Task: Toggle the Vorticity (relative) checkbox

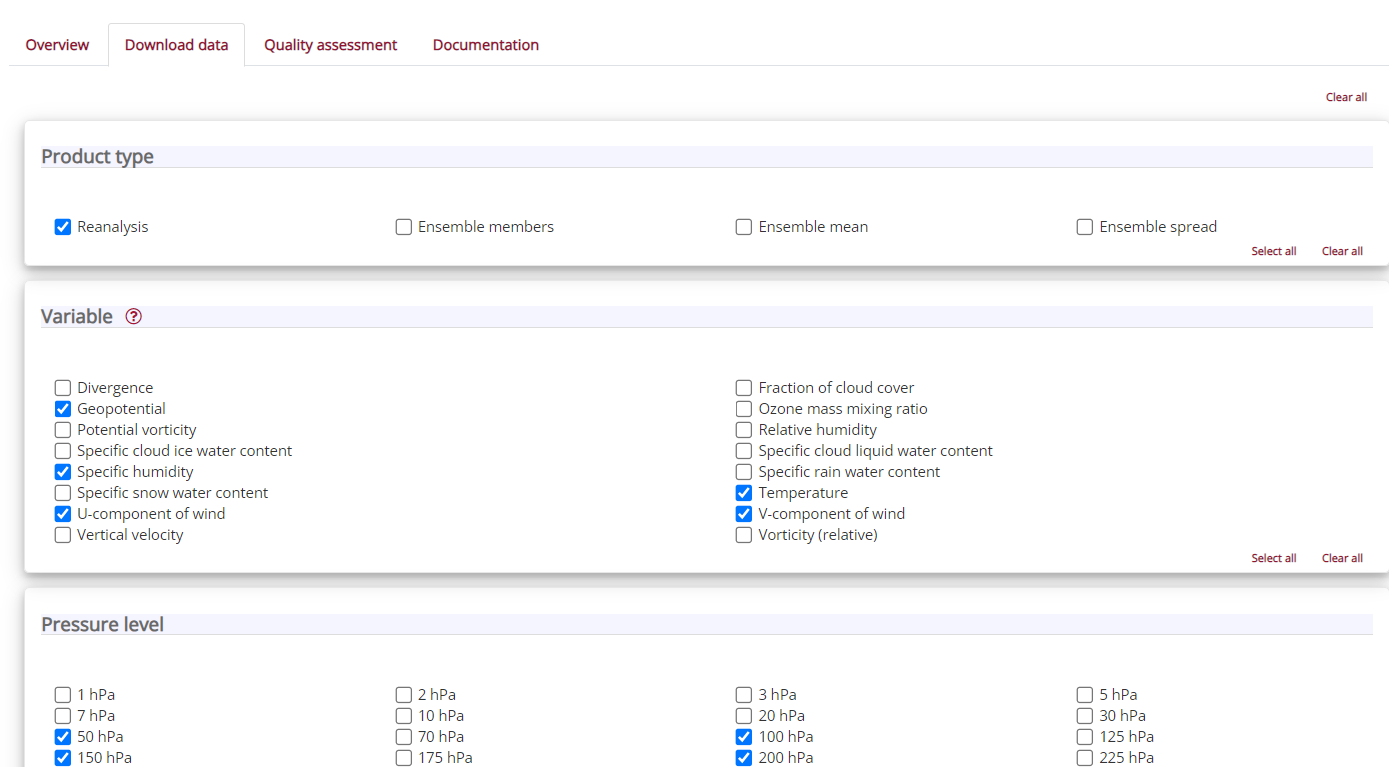Action: [x=744, y=535]
